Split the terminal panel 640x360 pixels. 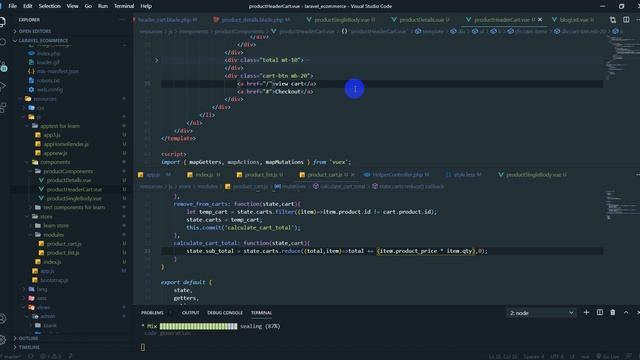(x=600, y=313)
